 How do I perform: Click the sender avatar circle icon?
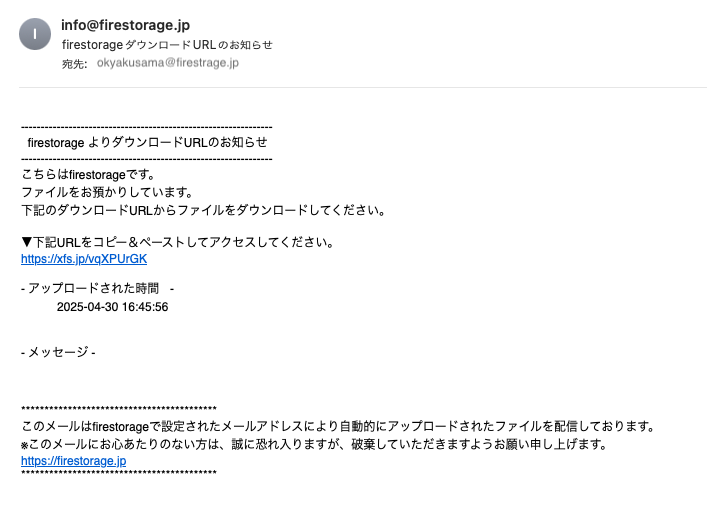click(x=35, y=34)
